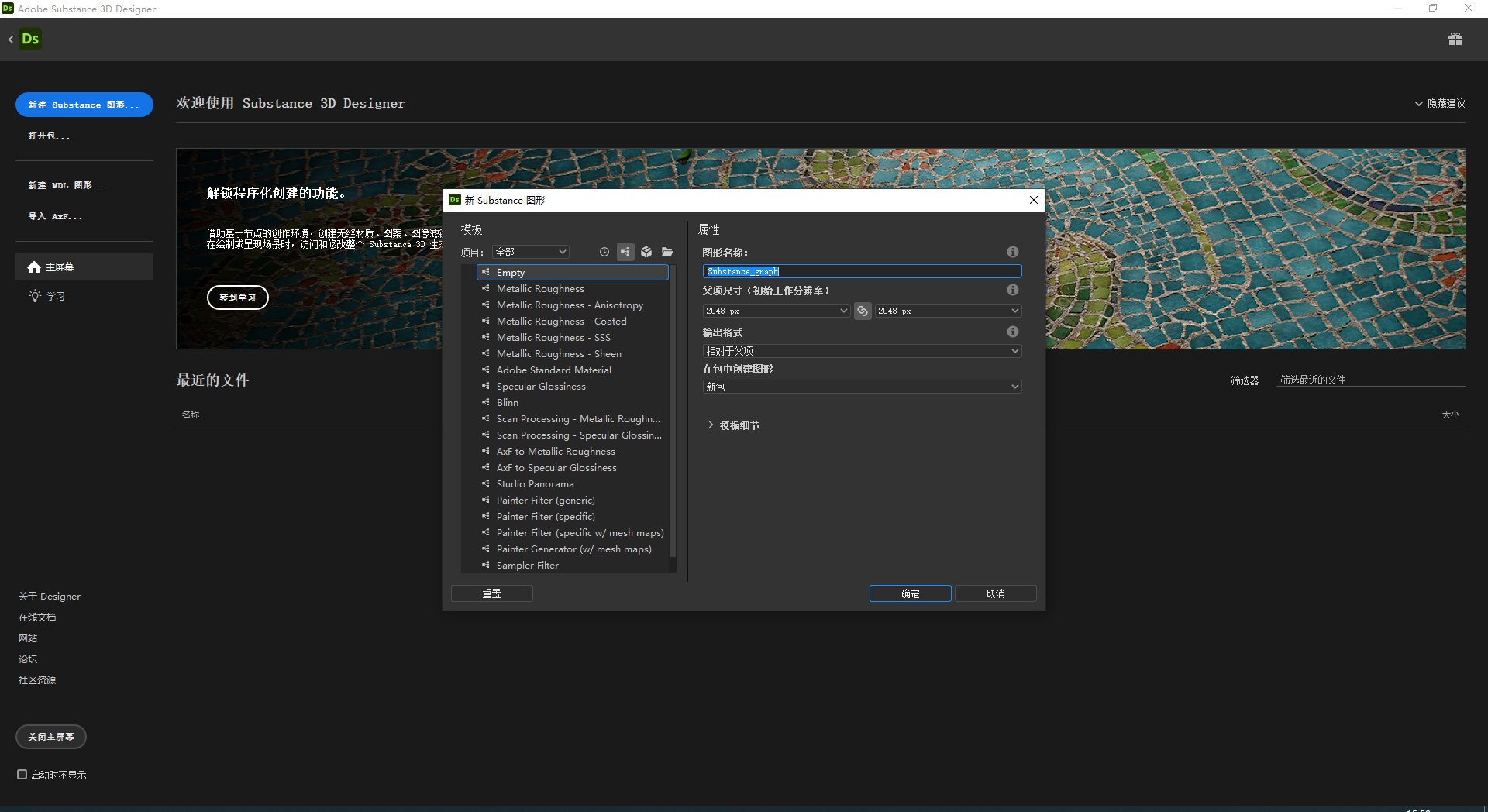Click the Substance_graph name input field
Image resolution: width=1488 pixels, height=812 pixels.
point(862,271)
